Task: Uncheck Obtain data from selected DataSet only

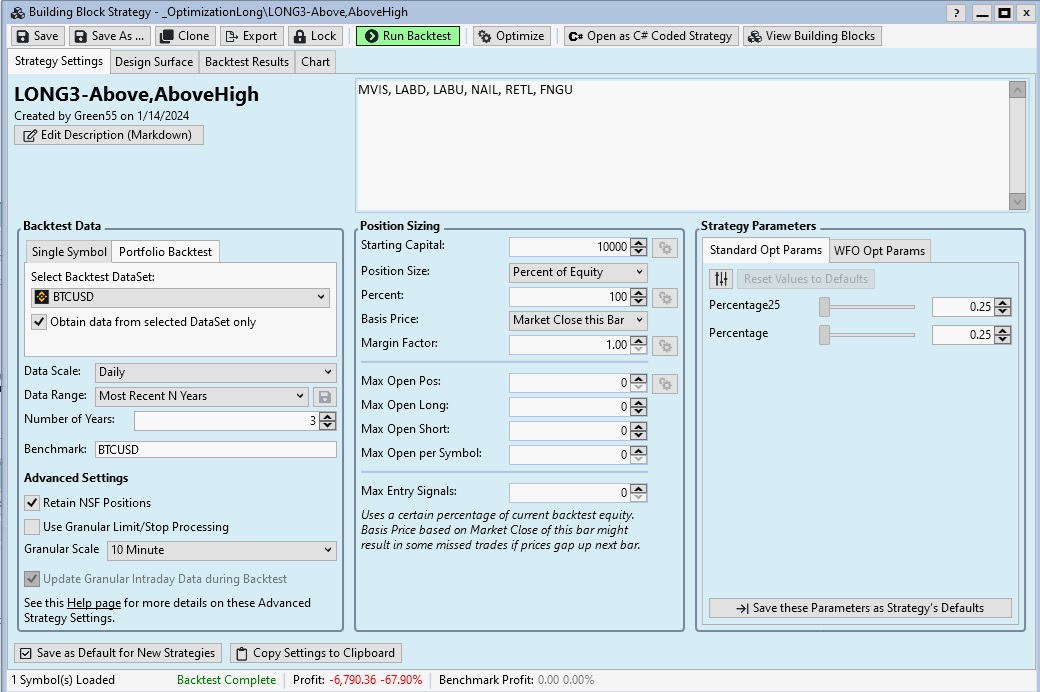Action: 39,322
